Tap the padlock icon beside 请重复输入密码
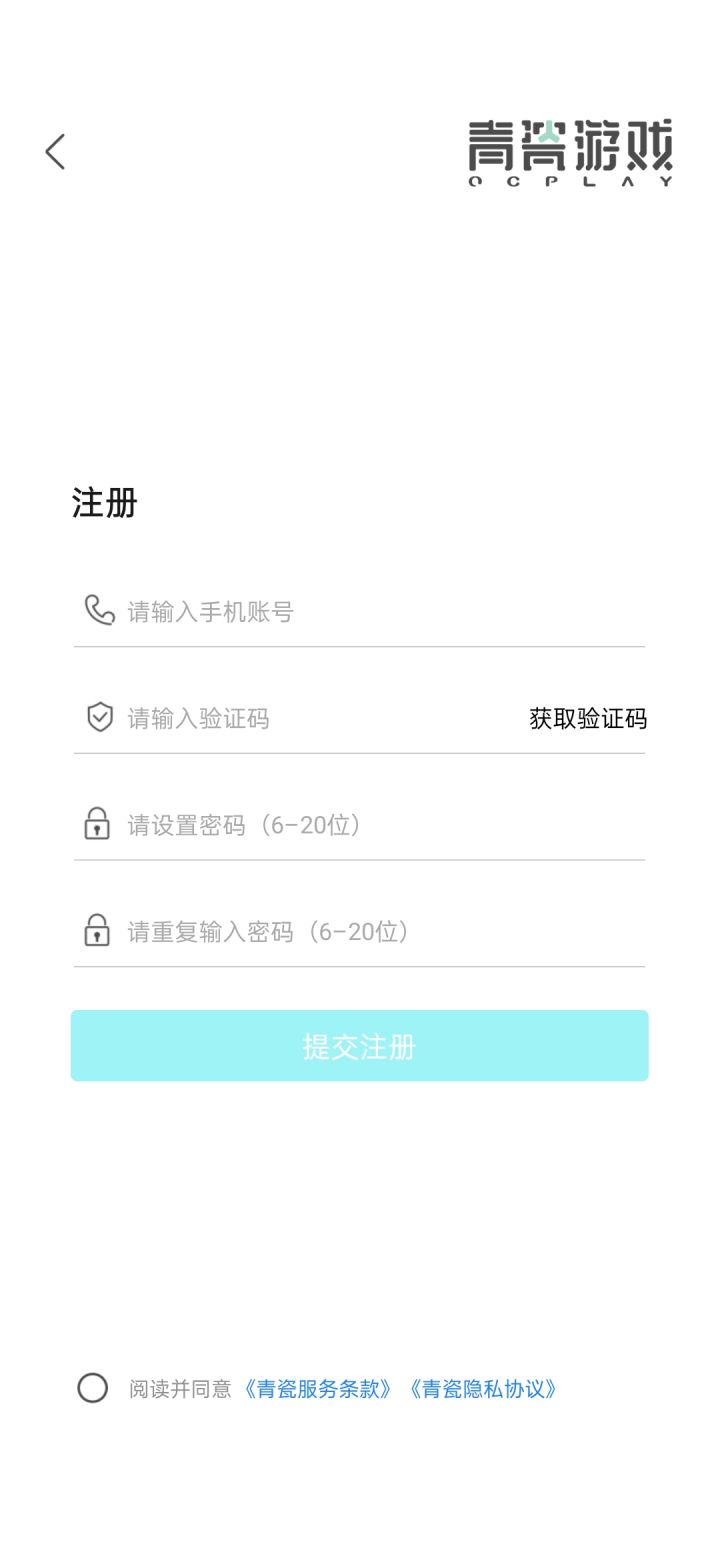720x1560 pixels. click(97, 930)
